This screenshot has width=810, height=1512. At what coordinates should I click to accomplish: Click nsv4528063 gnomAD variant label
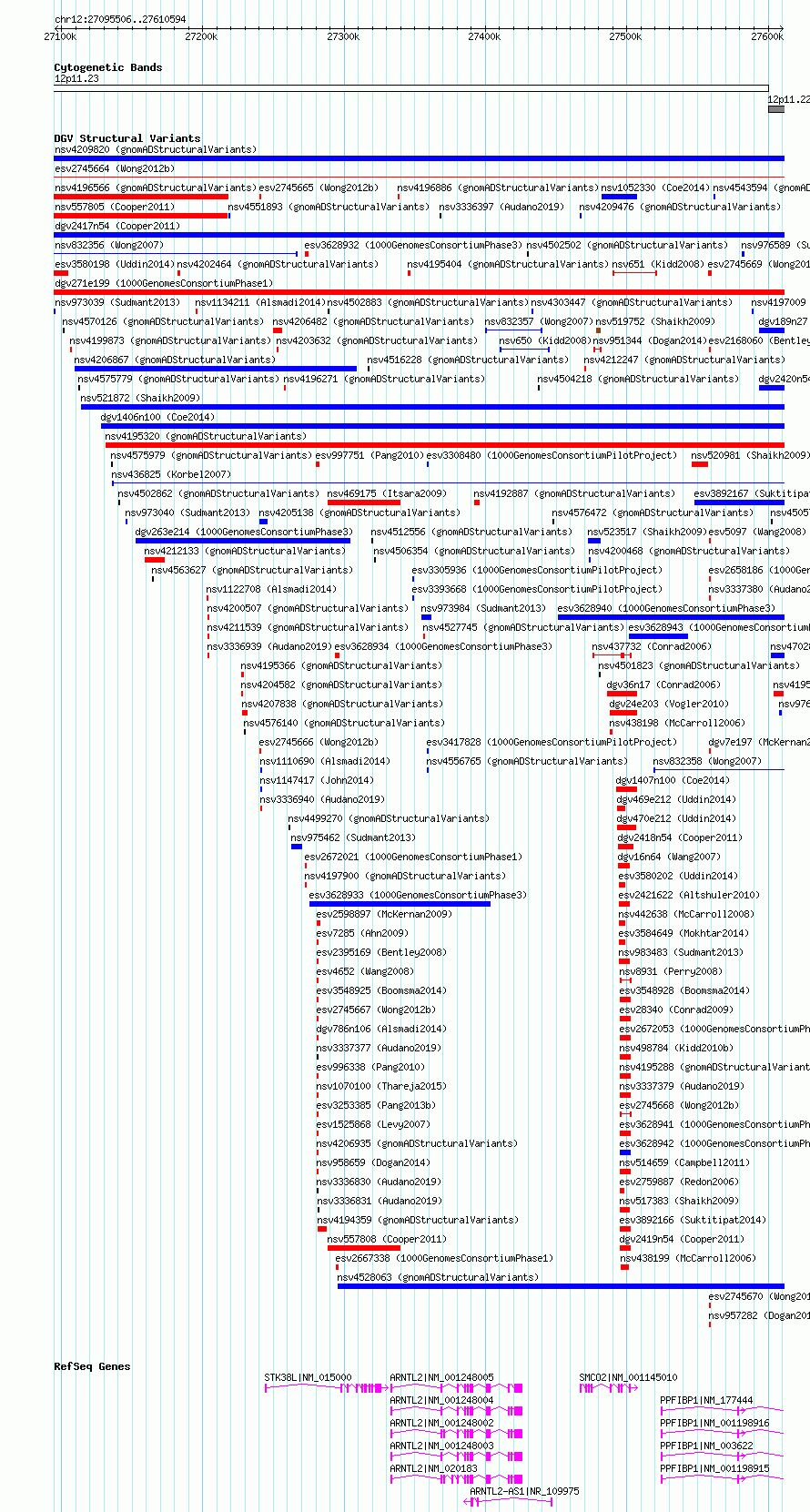coord(438,1277)
